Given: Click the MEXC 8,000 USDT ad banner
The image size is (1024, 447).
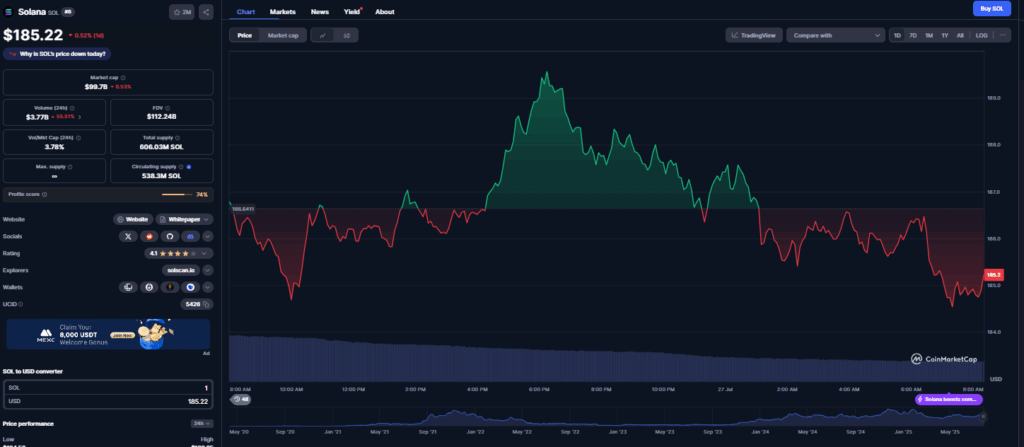Looking at the screenshot, I should click(108, 334).
